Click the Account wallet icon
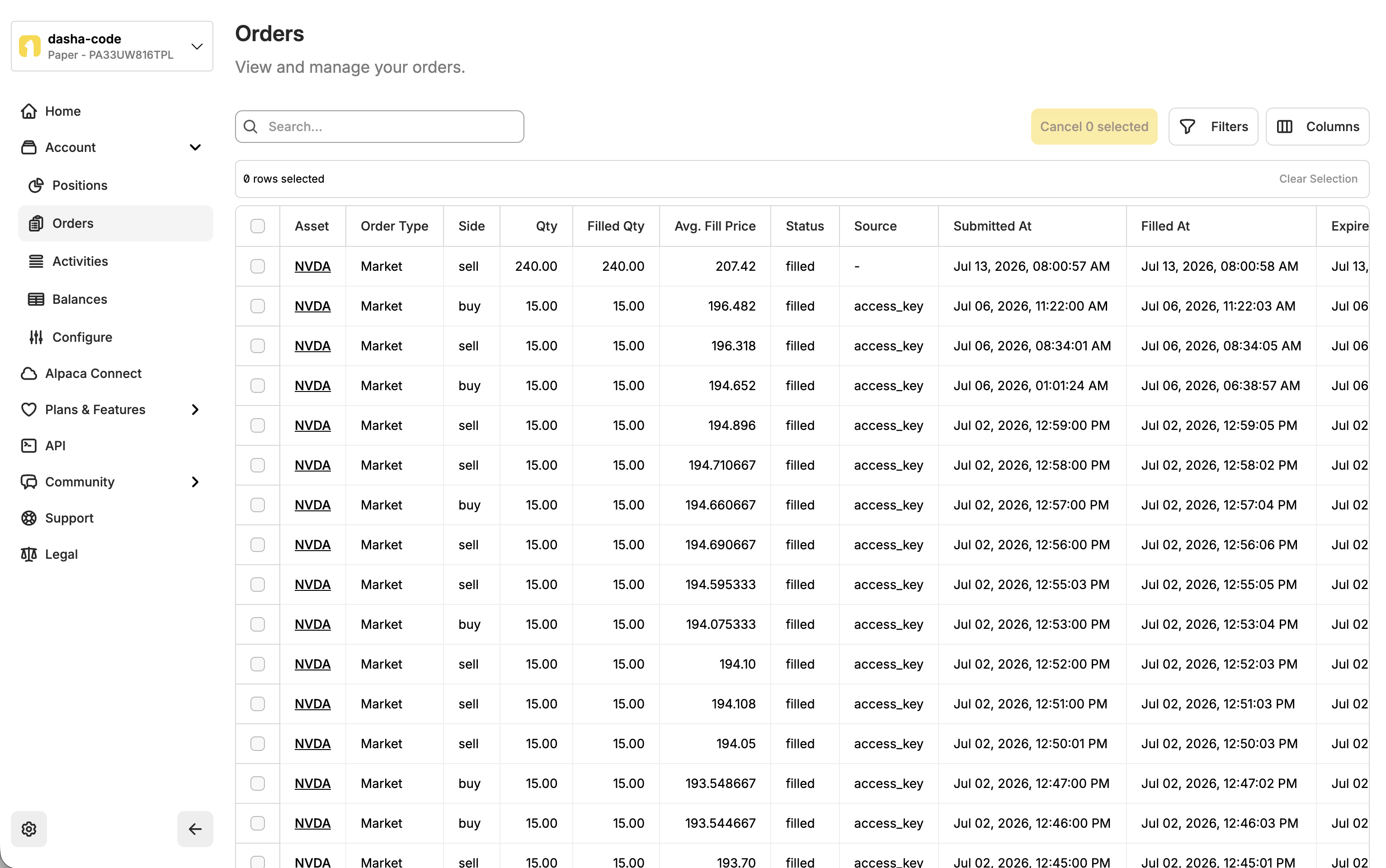 pos(28,147)
